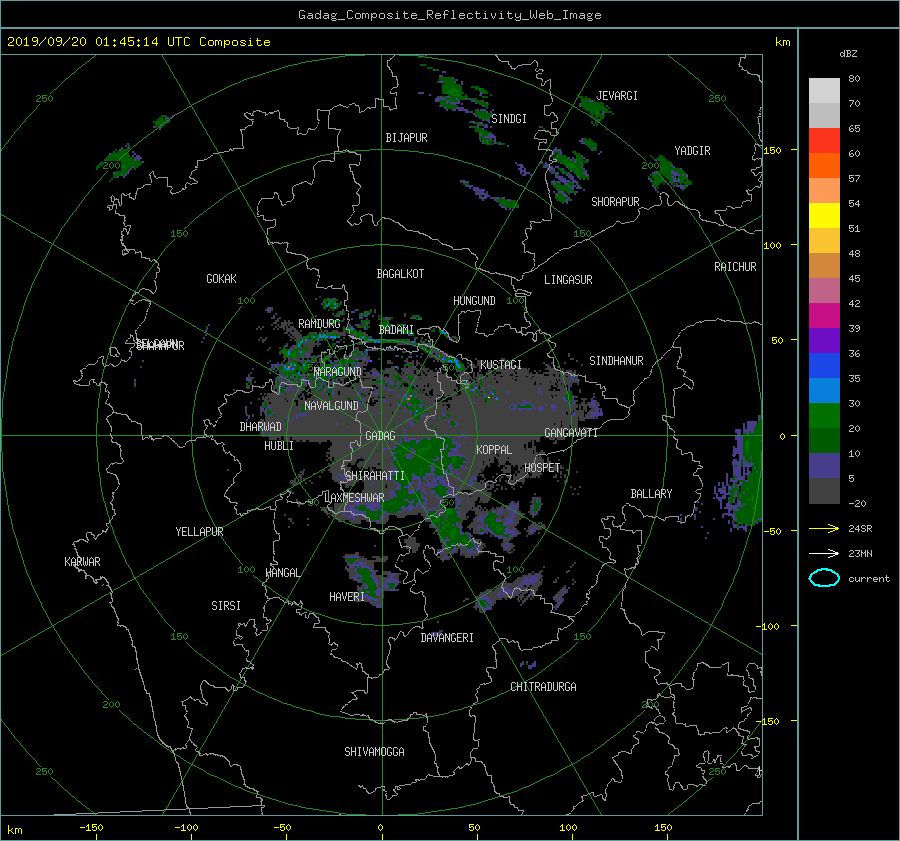This screenshot has width=900, height=841.
Task: Click the BIJAPUR city label
Action: (x=406, y=138)
